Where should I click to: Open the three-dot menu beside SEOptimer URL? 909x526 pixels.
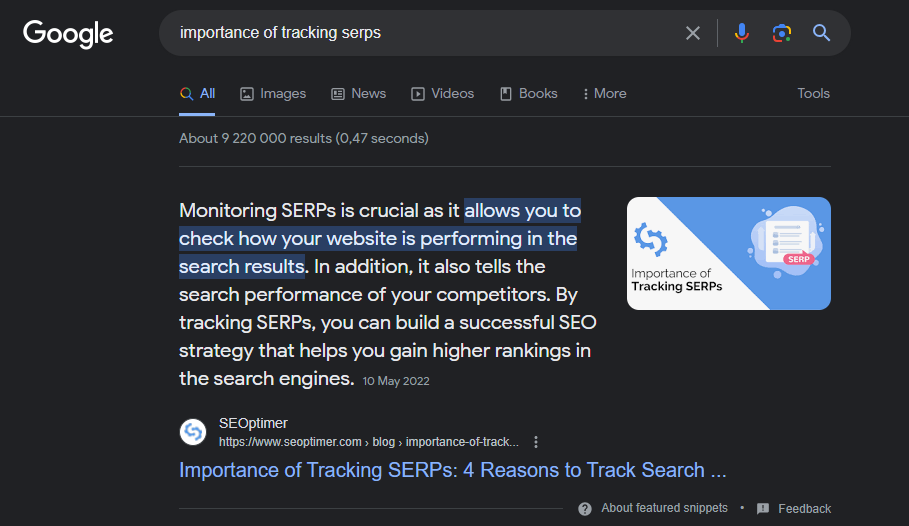[x=536, y=442]
